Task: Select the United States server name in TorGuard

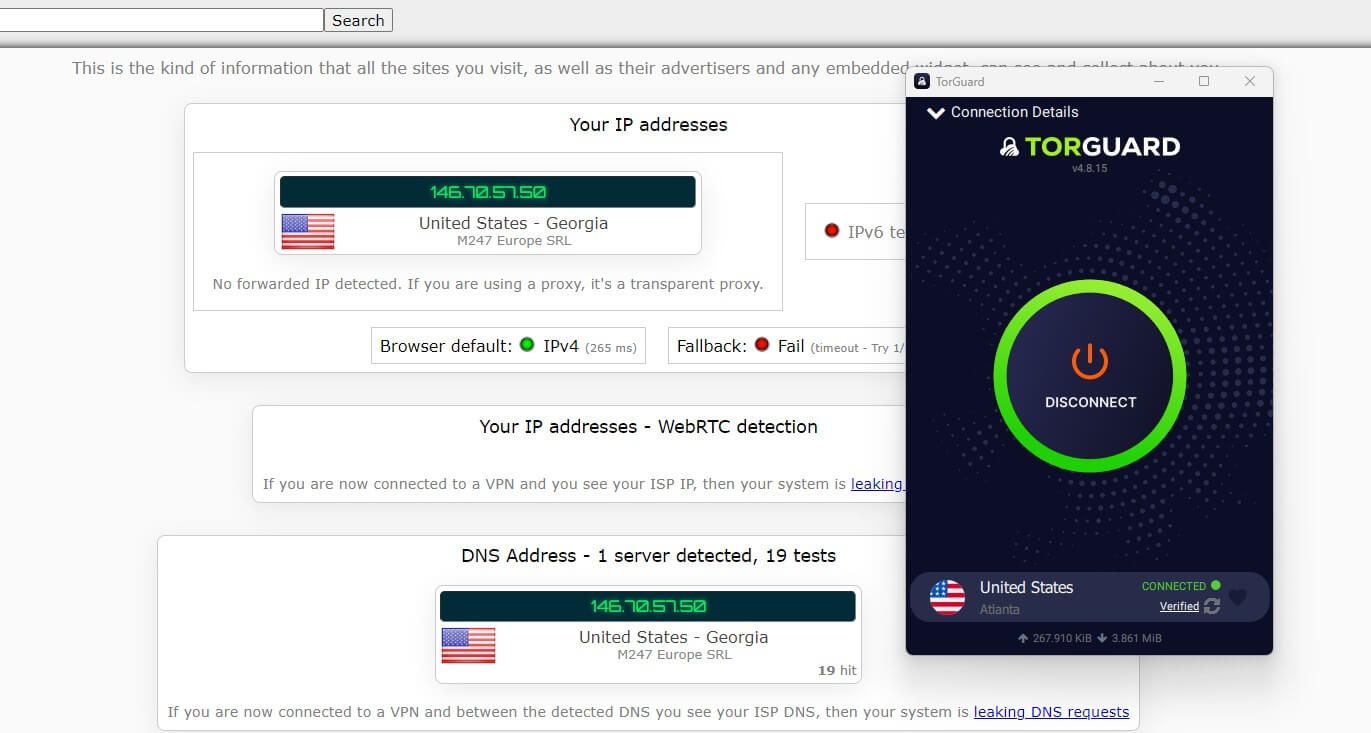Action: (1026, 587)
